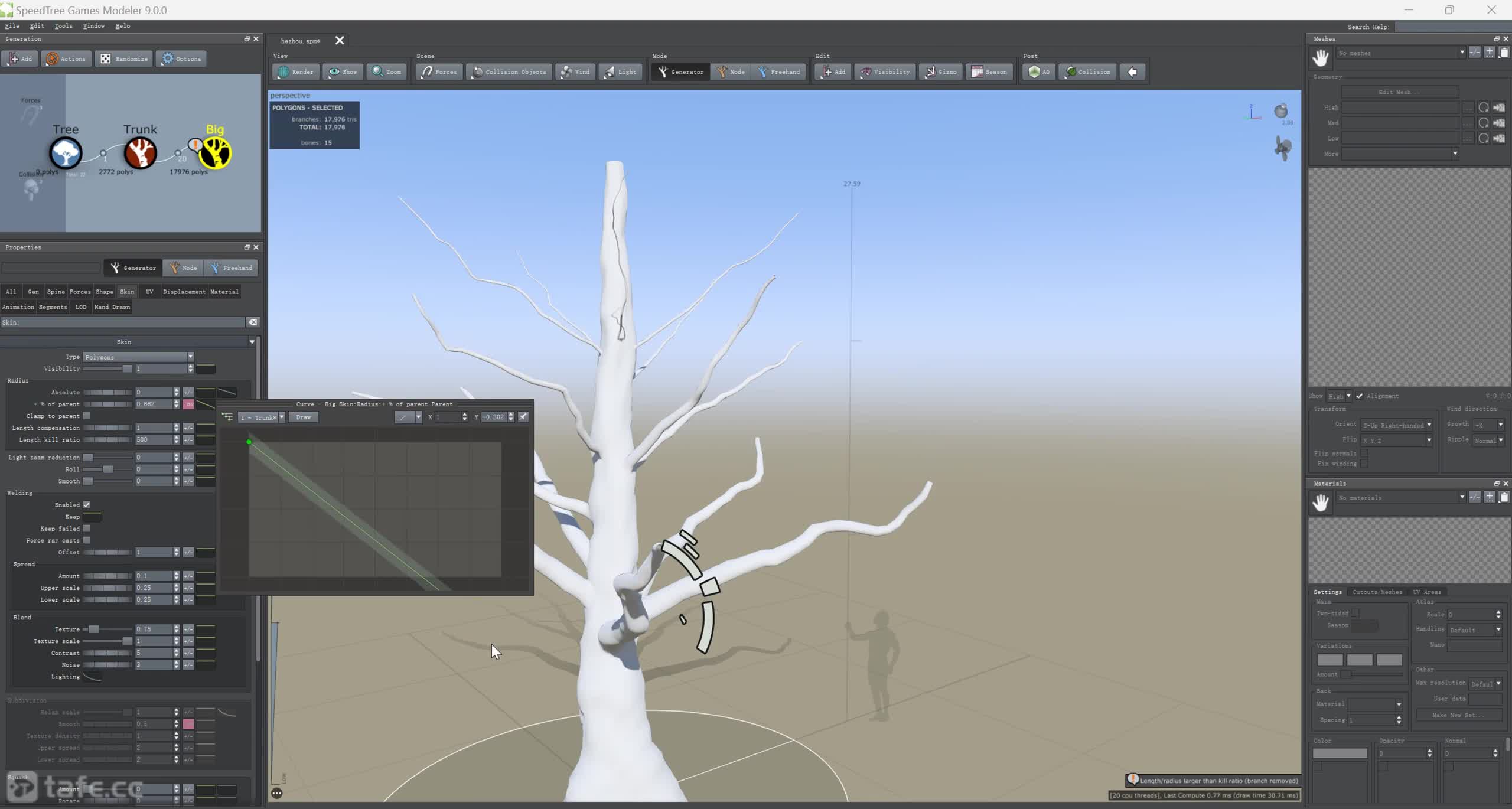Click the wind fan icon in the viewport

click(x=1282, y=148)
